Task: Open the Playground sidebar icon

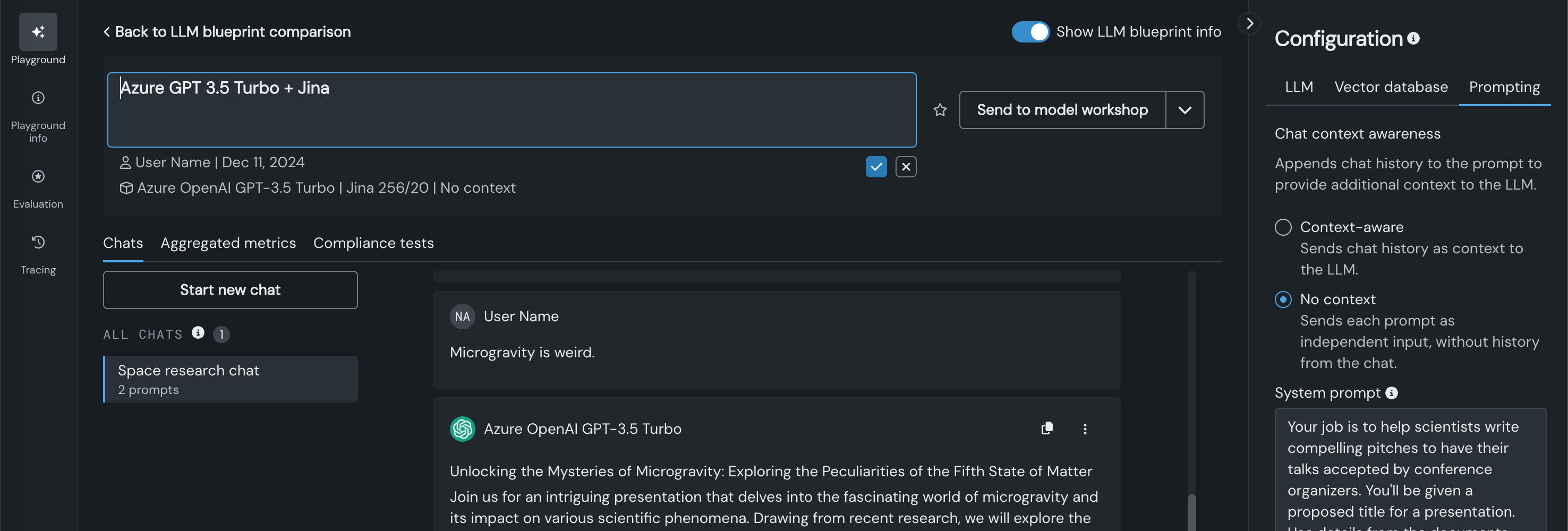Action: pyautogui.click(x=38, y=32)
